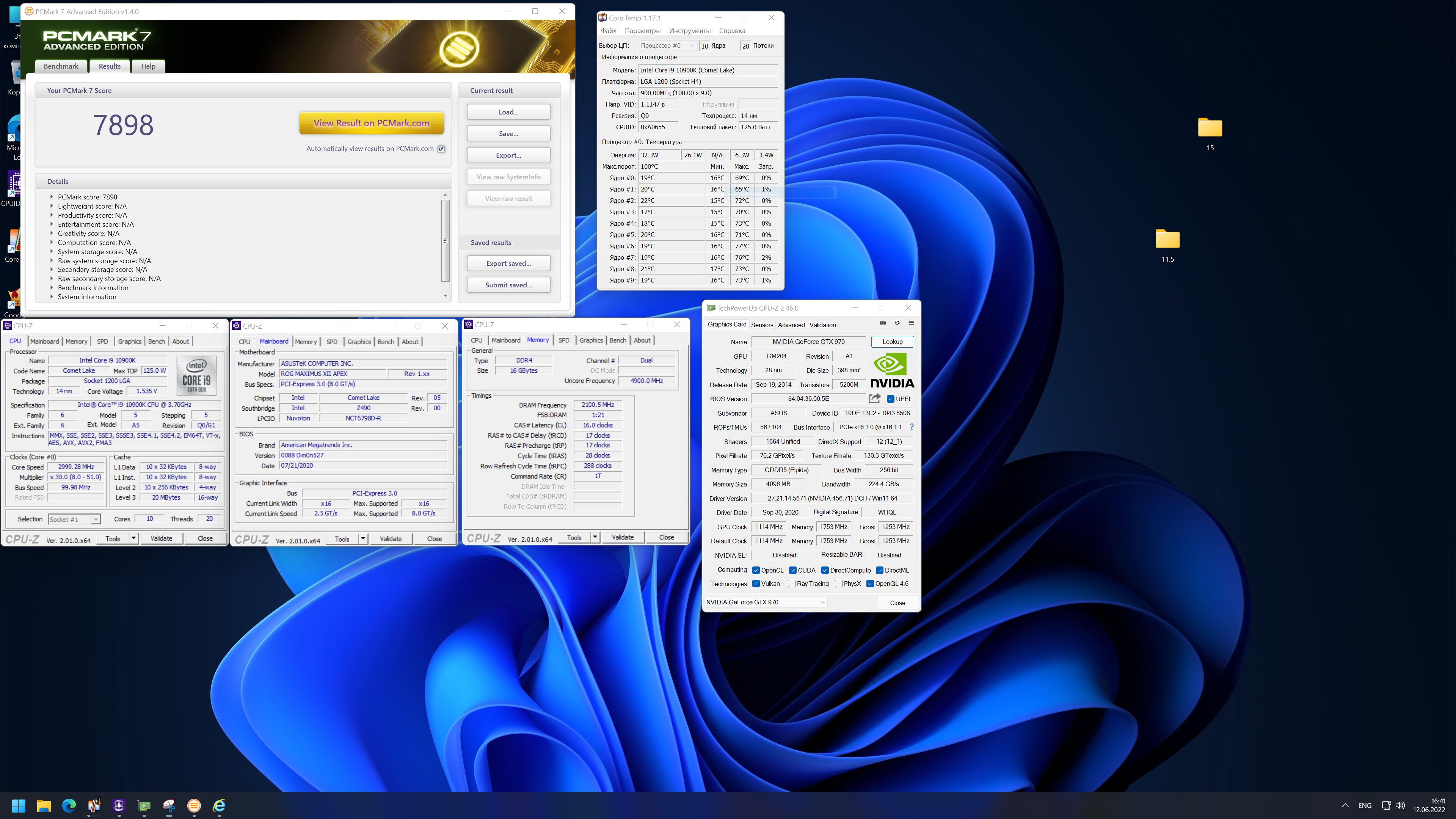Toggle the Vulkan checkbox

756,584
